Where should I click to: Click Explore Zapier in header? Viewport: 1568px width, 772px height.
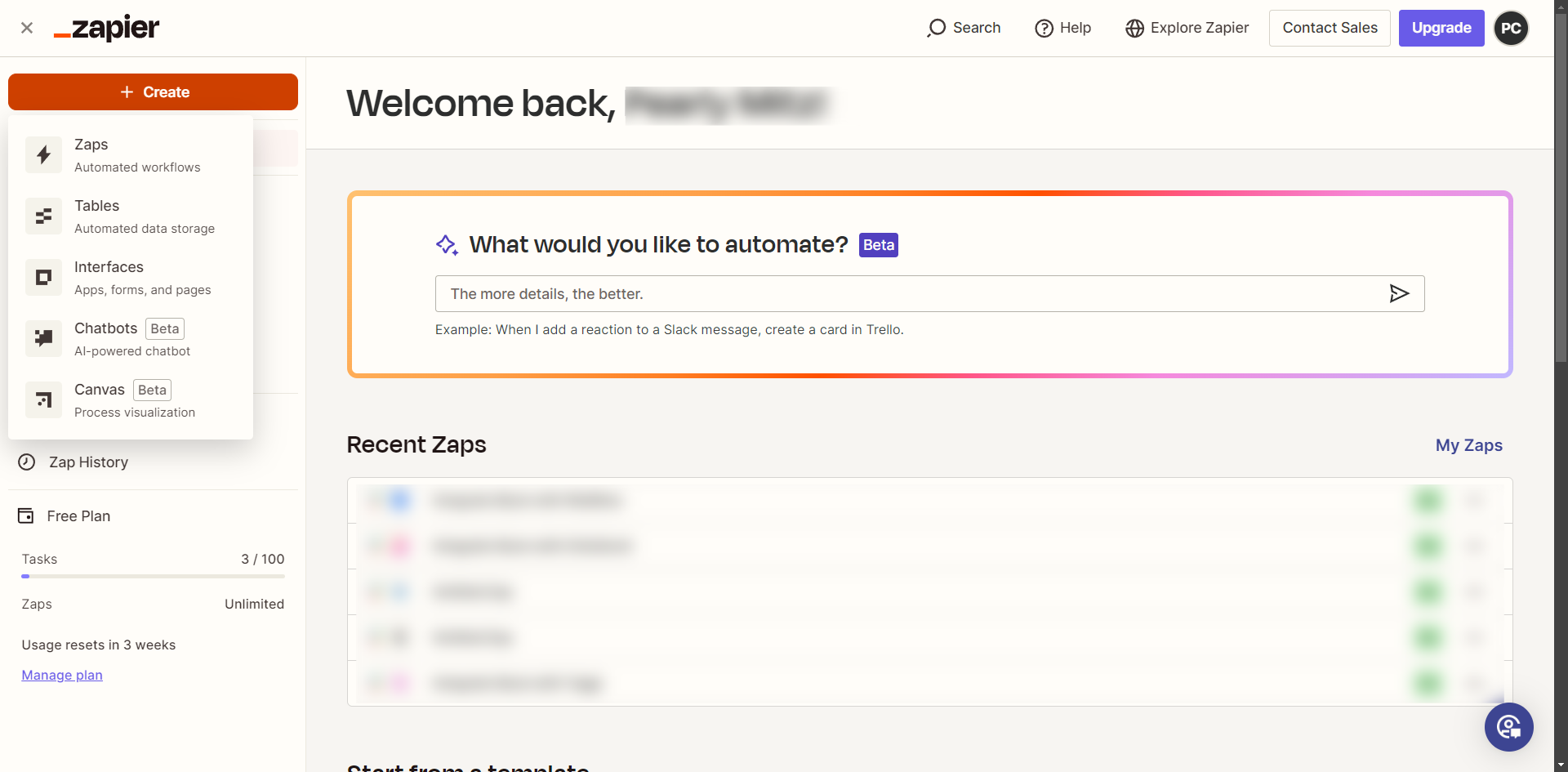point(1187,28)
